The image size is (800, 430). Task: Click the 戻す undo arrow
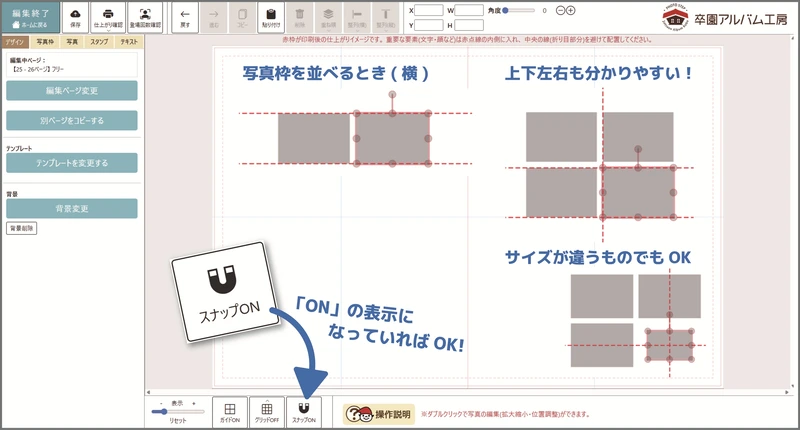click(185, 16)
